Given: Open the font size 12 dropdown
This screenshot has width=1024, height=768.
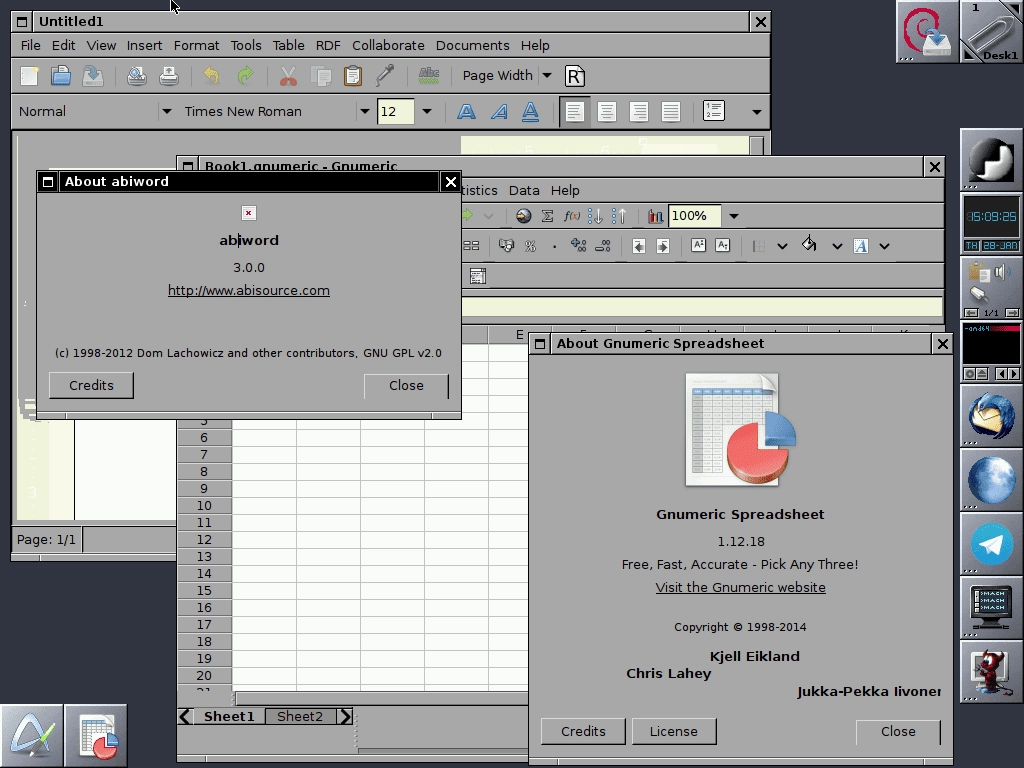Looking at the screenshot, I should [427, 112].
